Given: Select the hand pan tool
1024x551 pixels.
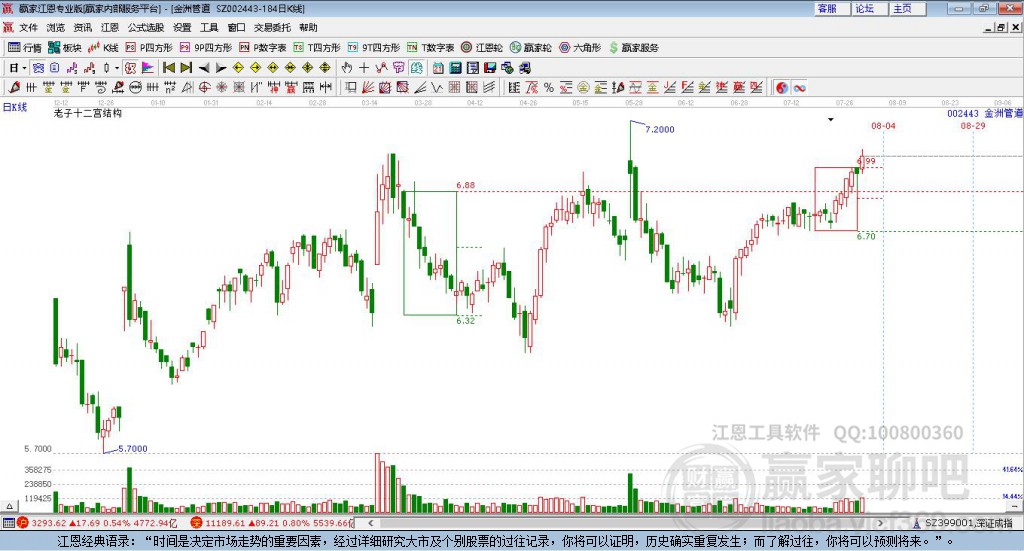Looking at the screenshot, I should (347, 68).
